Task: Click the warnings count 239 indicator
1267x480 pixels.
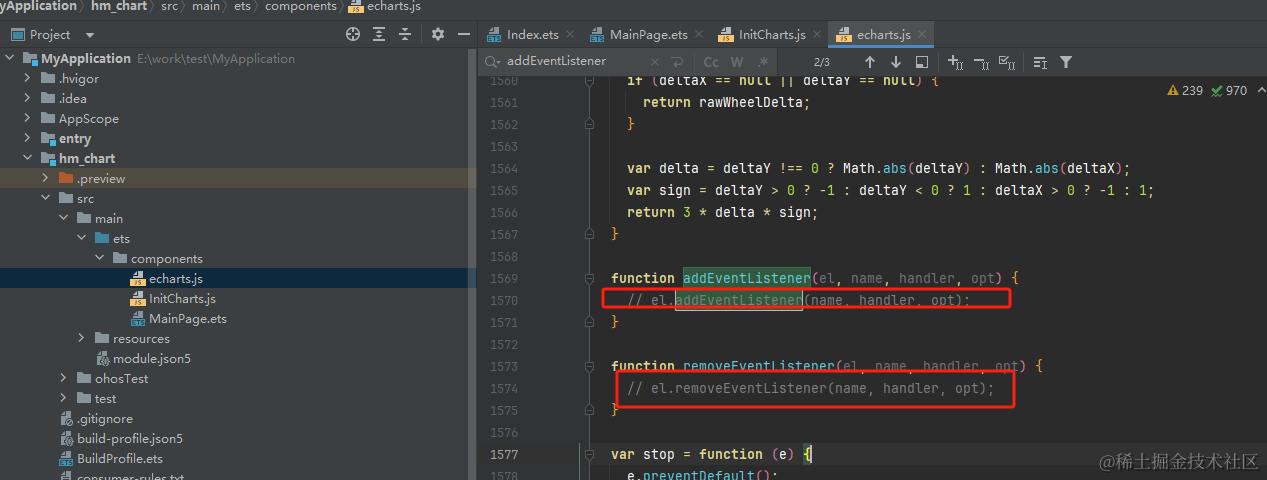Action: click(x=1185, y=90)
